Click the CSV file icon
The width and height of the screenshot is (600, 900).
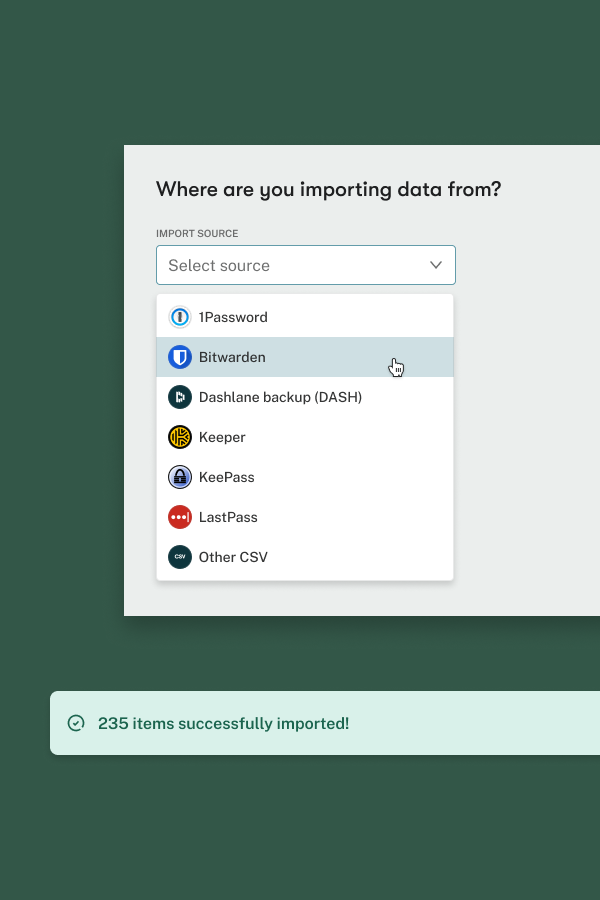[x=180, y=557]
